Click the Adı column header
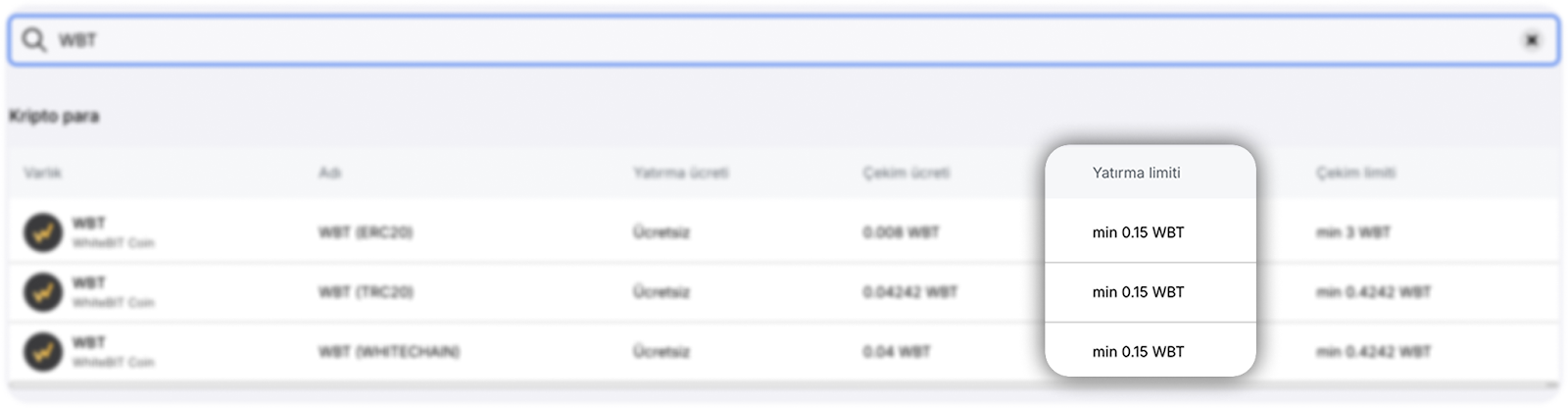 [329, 173]
